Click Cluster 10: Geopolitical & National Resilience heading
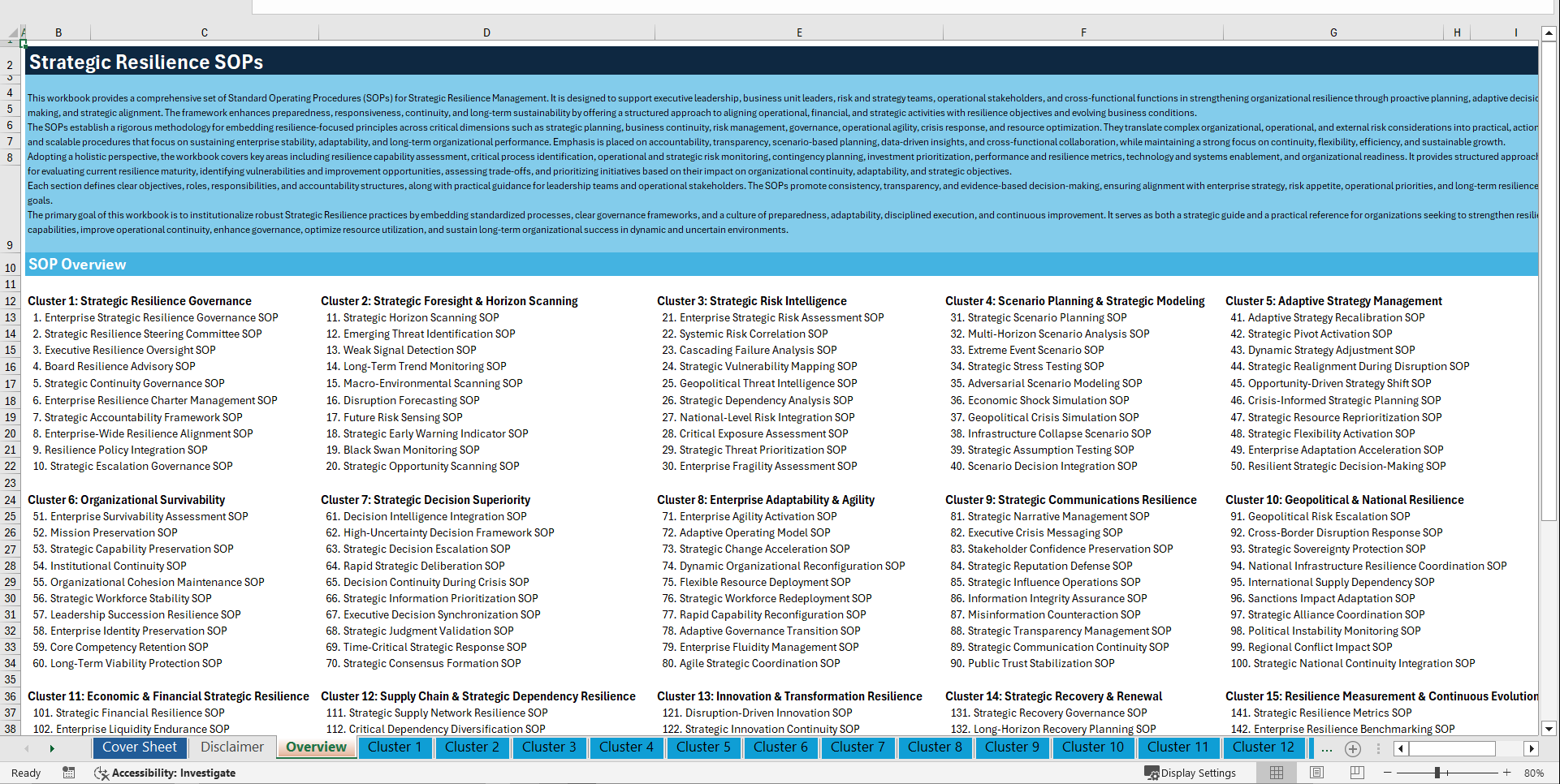The width and height of the screenshot is (1560, 784). pos(1345,500)
